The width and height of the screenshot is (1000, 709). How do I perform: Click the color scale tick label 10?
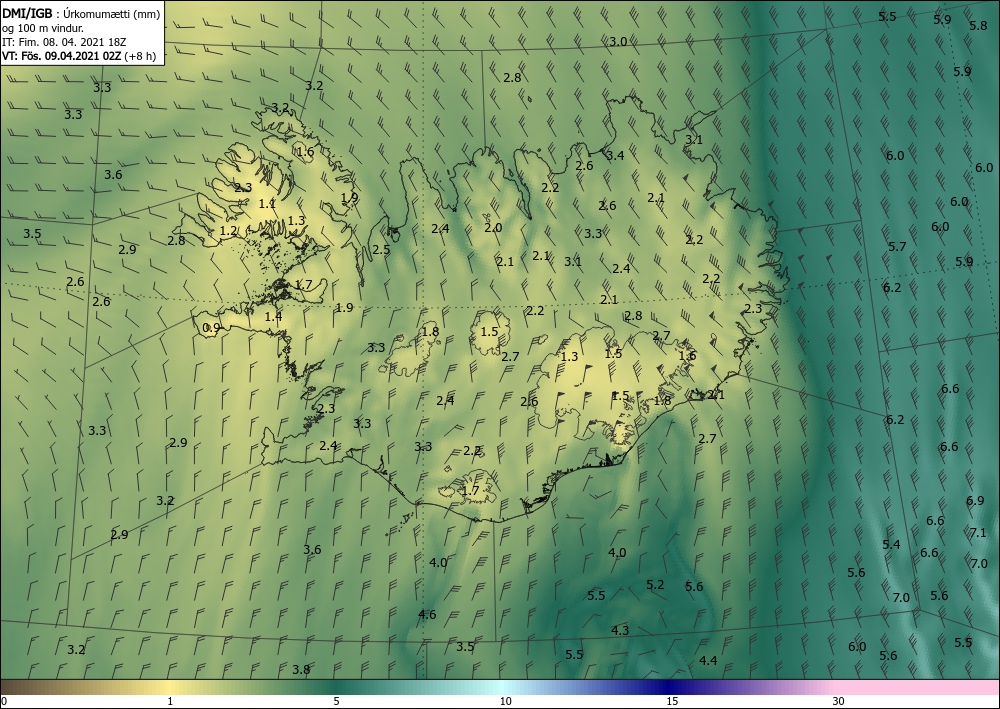click(505, 702)
